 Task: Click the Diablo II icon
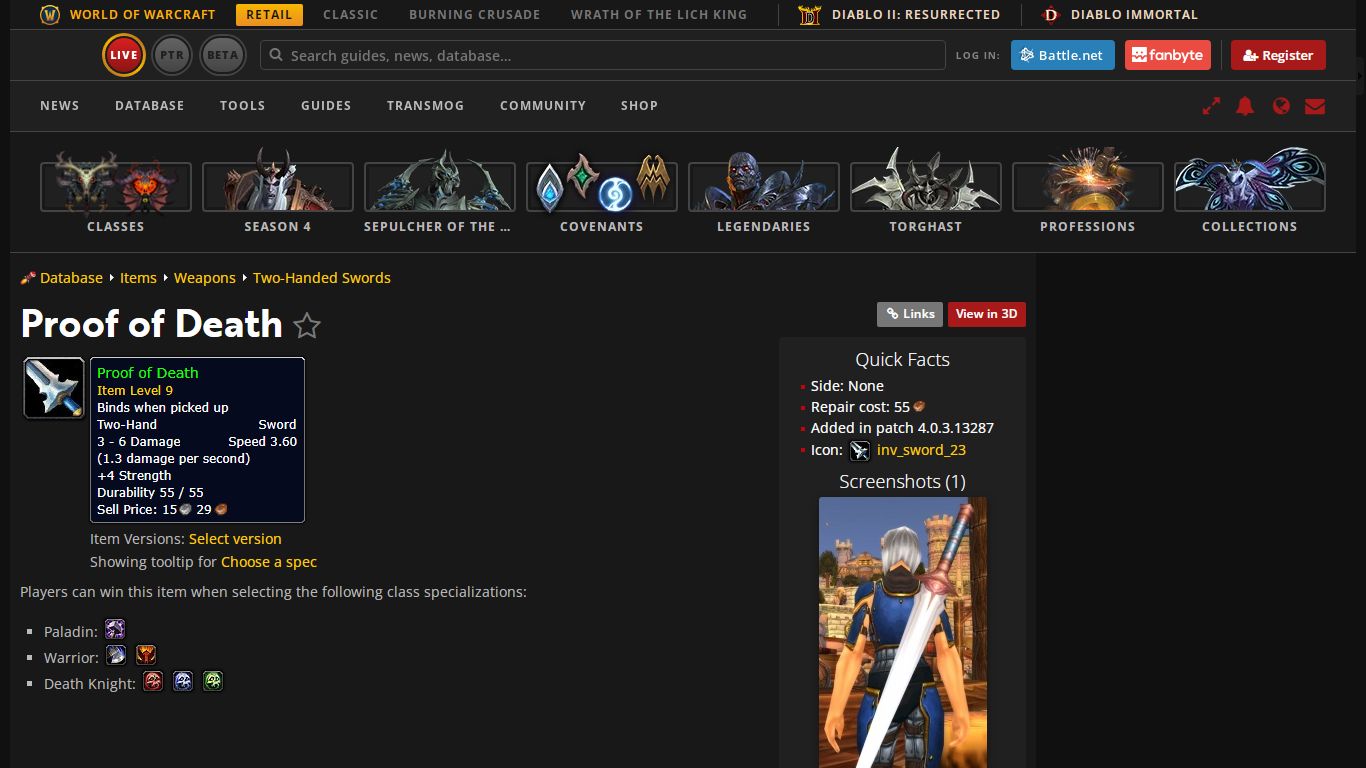(809, 14)
